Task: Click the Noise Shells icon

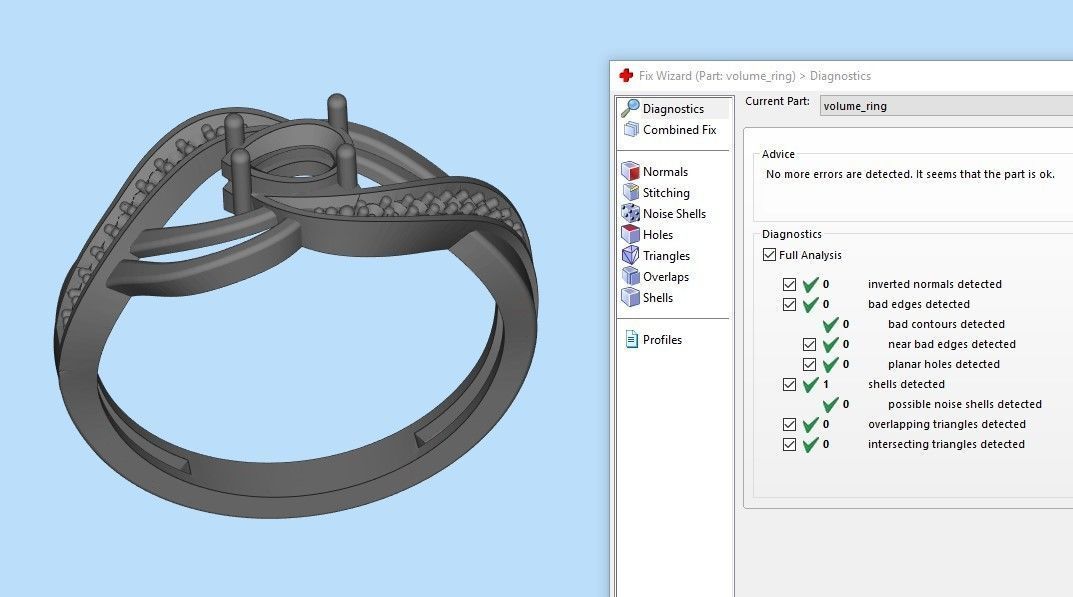Action: coord(630,214)
